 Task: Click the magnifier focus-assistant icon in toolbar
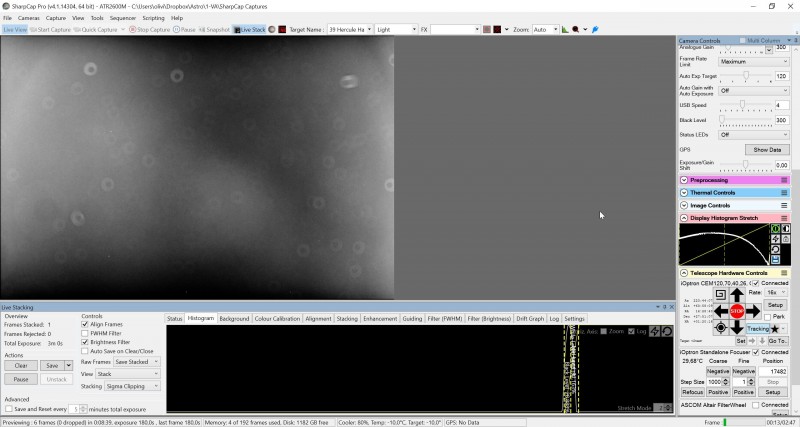[576, 30]
